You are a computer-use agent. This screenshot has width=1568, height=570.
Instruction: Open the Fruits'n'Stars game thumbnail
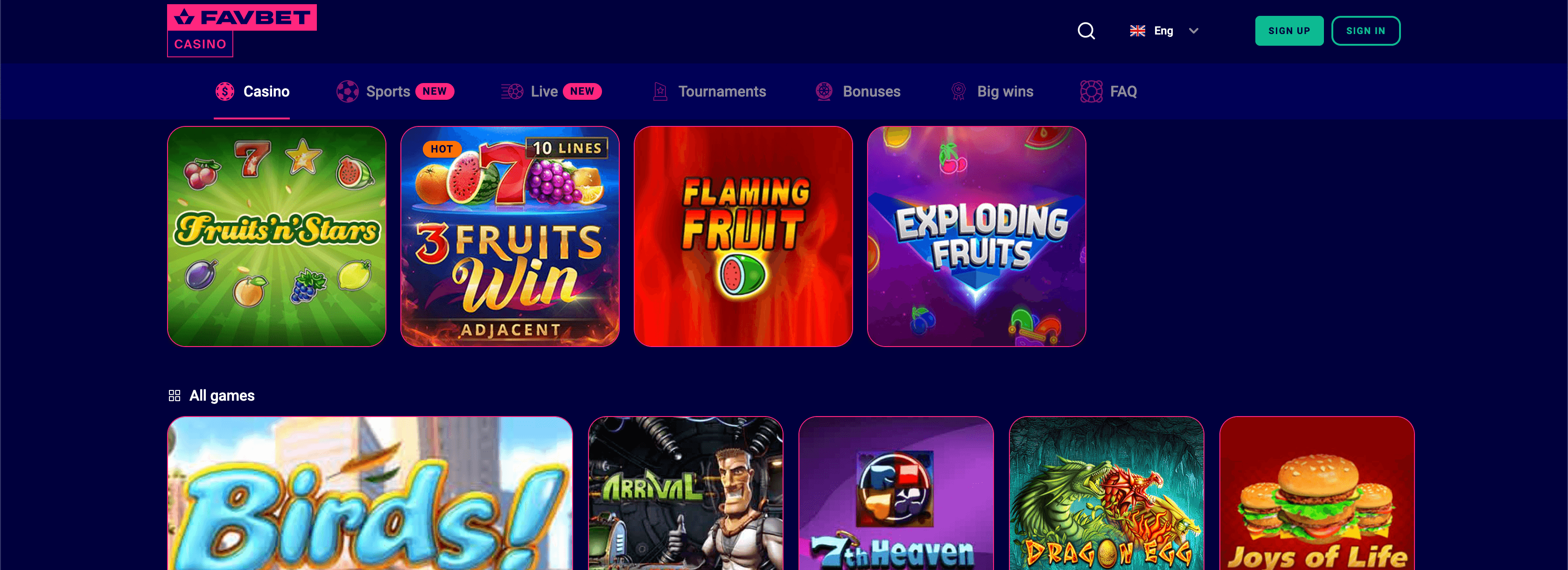(x=276, y=236)
